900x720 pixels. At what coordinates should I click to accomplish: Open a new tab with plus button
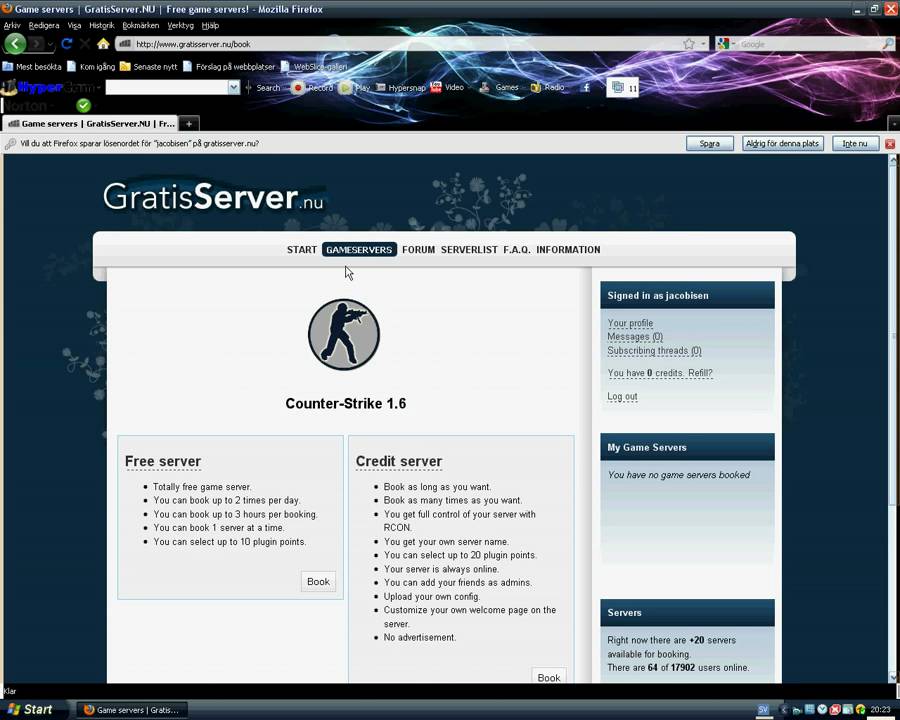(x=189, y=123)
